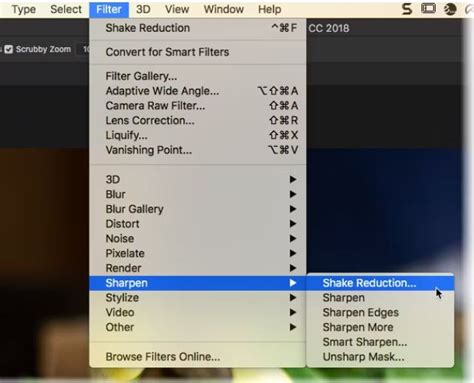
Task: Open the Help menu
Action: click(269, 9)
